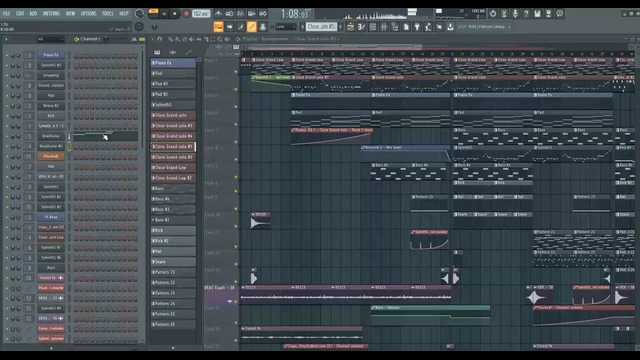Click the undo history circular arrow icon
Screen dimensions: 640x360
493,14
